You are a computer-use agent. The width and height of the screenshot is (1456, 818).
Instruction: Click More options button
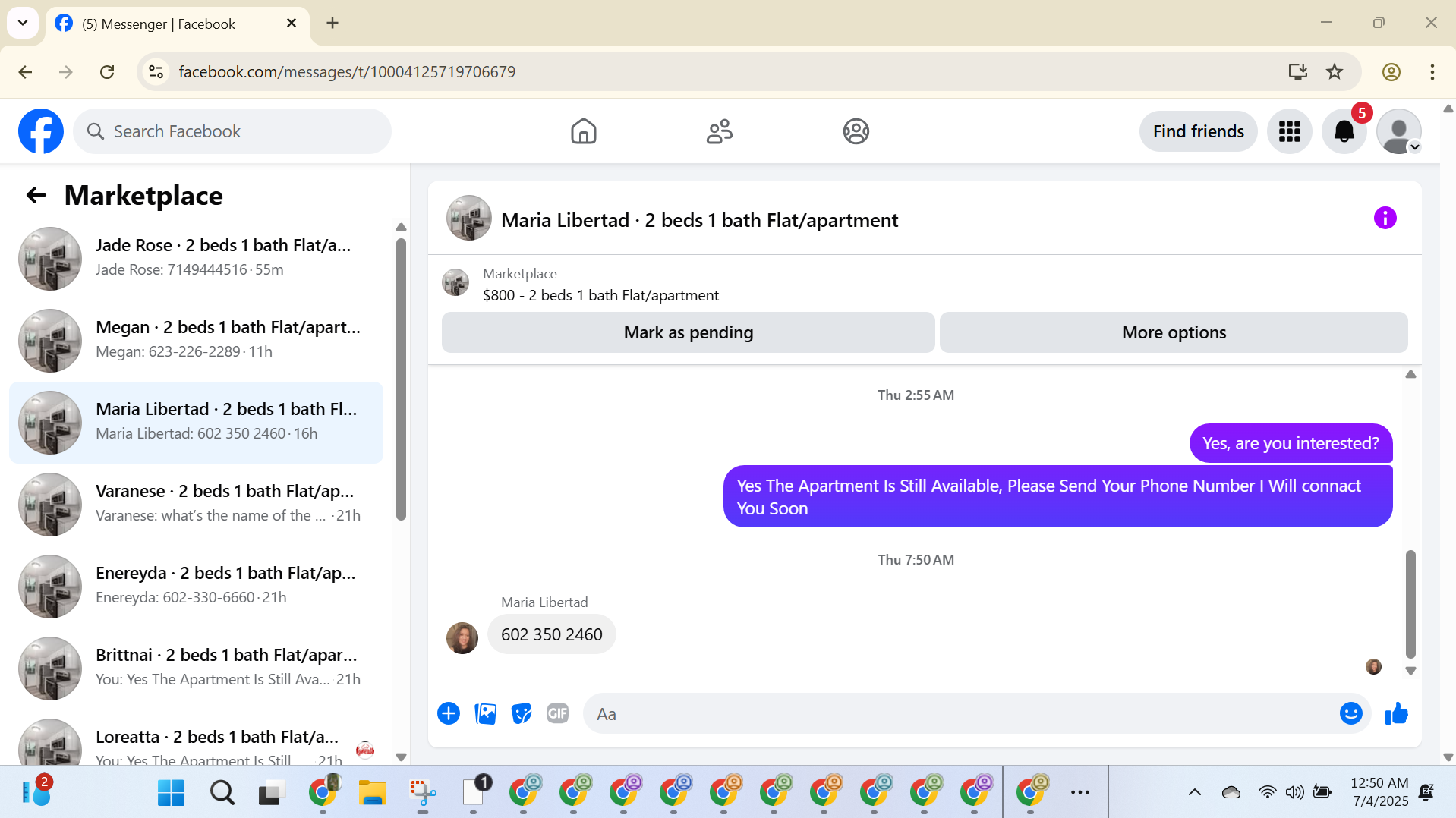[x=1174, y=332]
